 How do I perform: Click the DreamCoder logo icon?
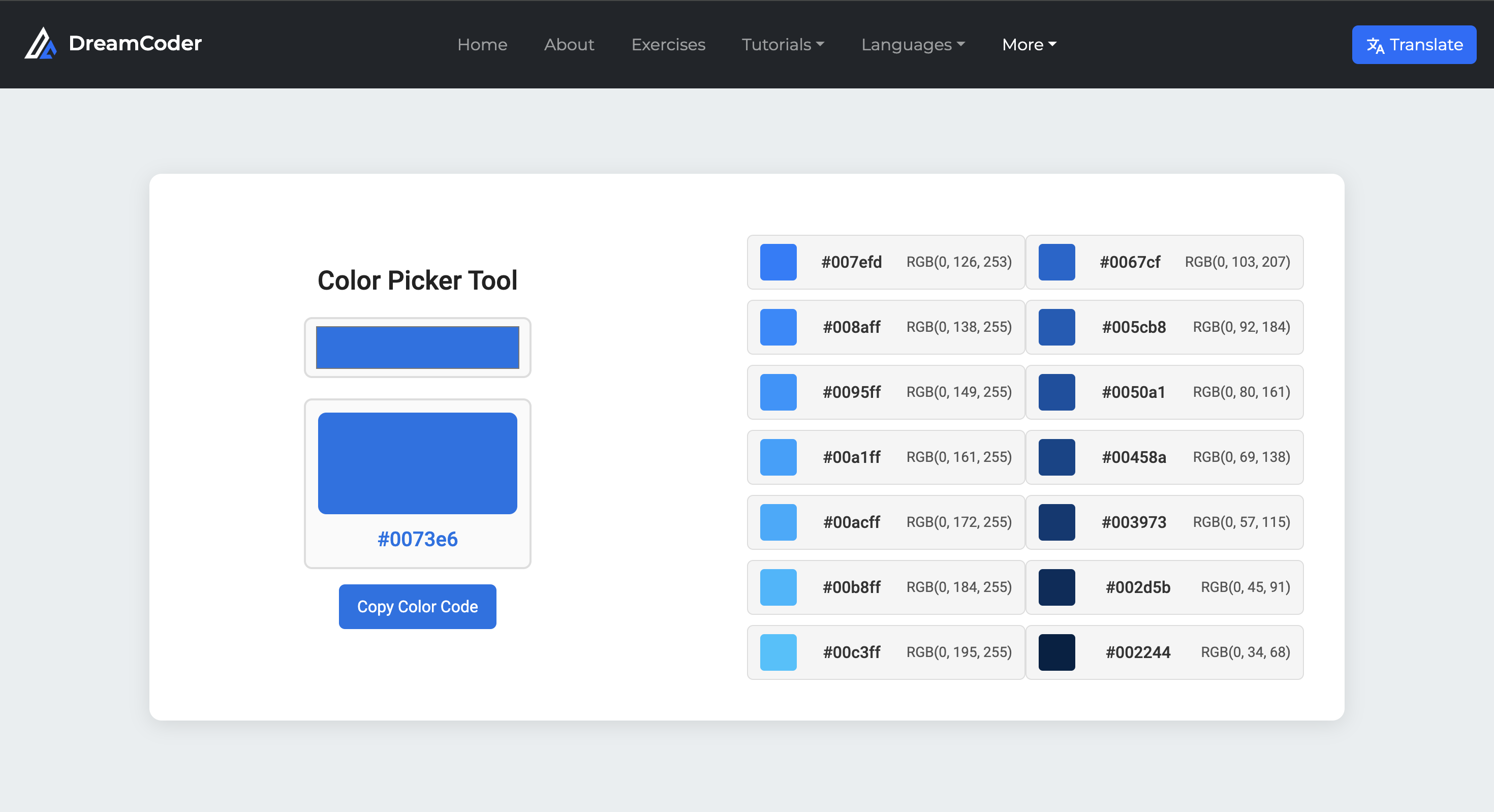coord(40,44)
